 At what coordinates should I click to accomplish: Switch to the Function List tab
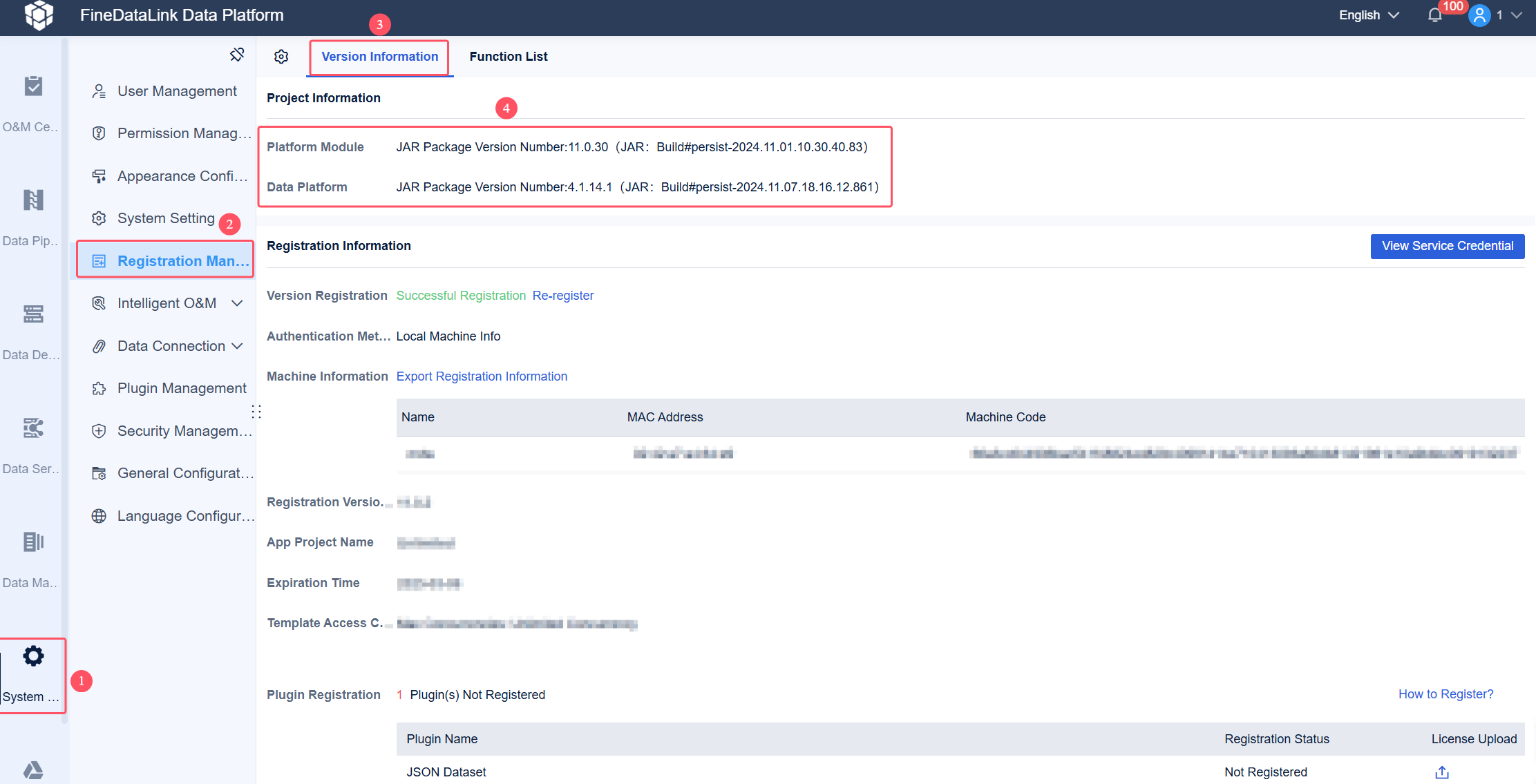coord(508,57)
